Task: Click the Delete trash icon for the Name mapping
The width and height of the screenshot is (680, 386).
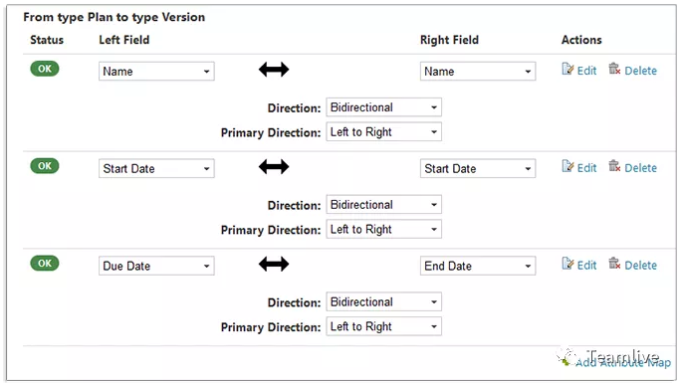Action: (615, 69)
